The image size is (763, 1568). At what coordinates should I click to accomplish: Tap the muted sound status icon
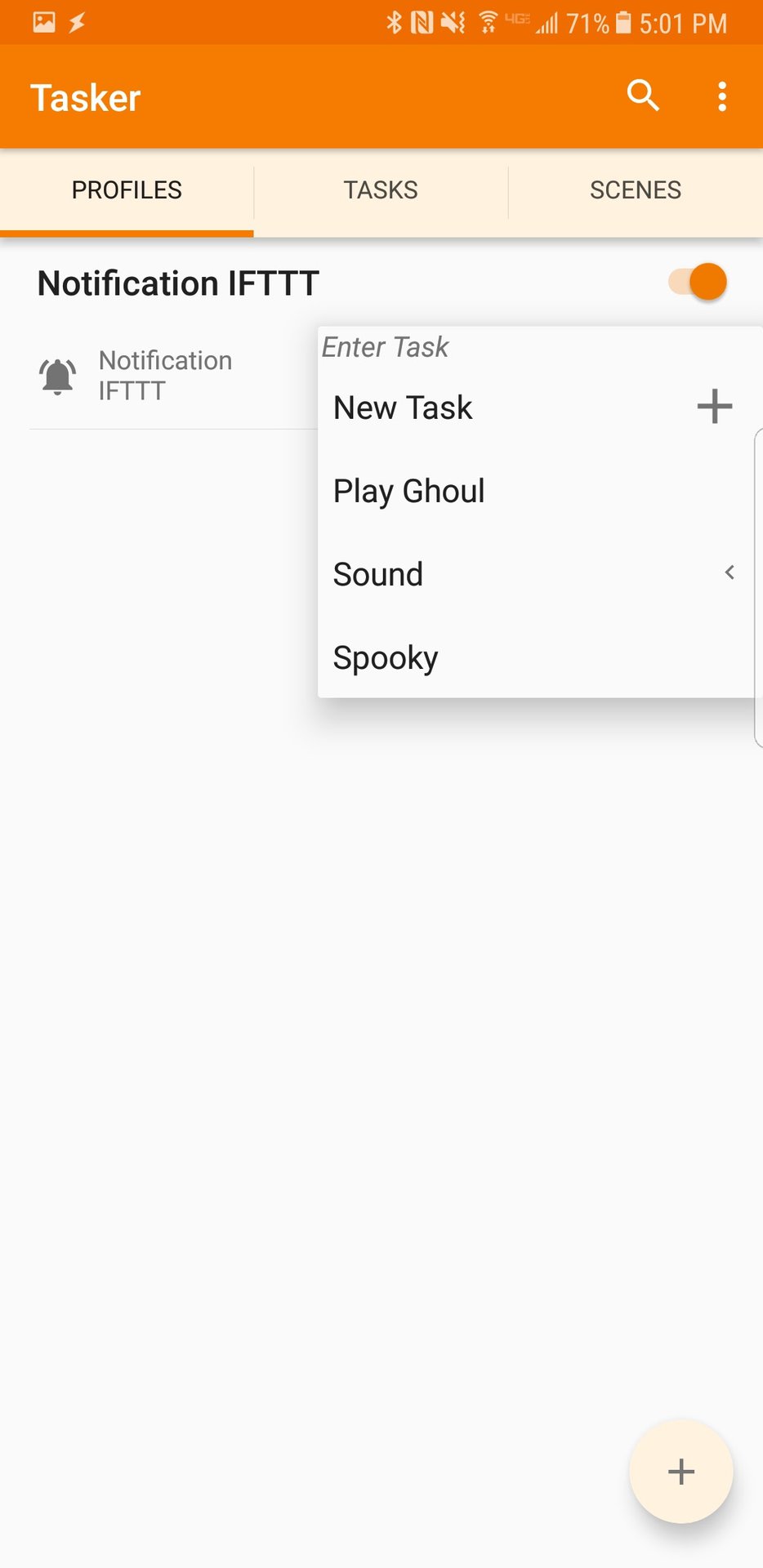click(x=453, y=22)
